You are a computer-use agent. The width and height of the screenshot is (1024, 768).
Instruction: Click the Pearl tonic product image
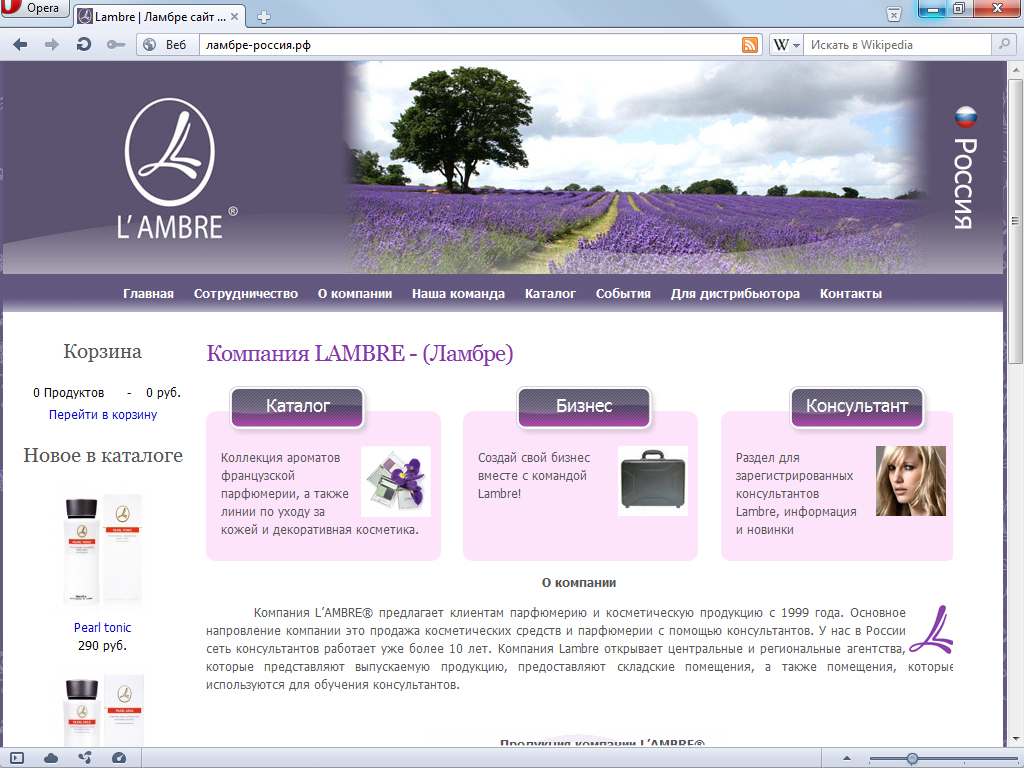click(103, 552)
